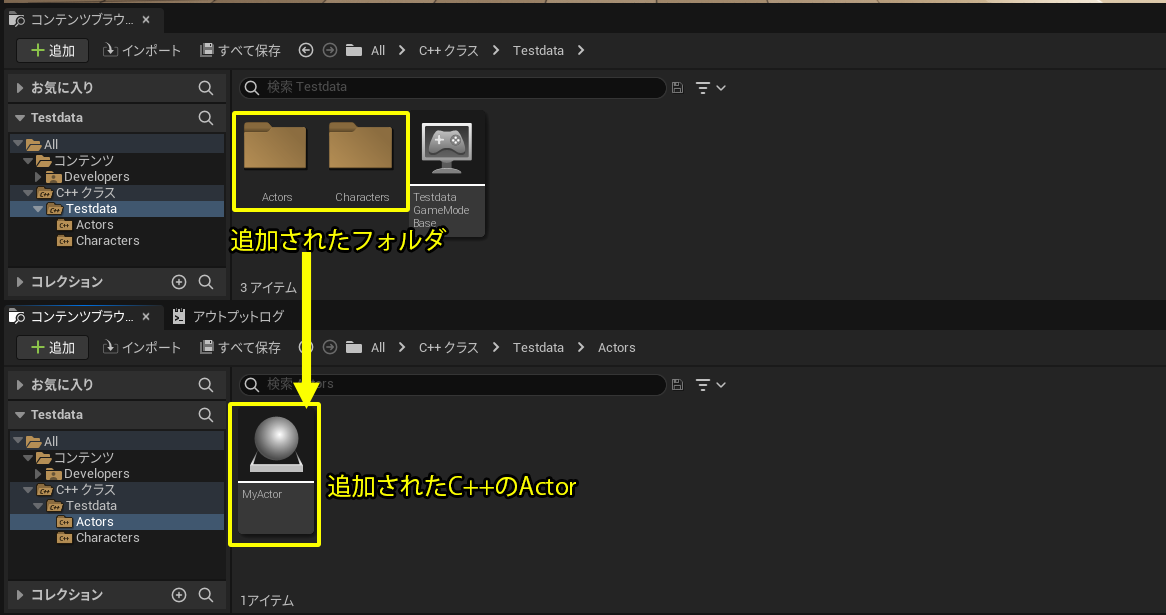Click the back navigation arrow
The width and height of the screenshot is (1166, 615).
[306, 50]
